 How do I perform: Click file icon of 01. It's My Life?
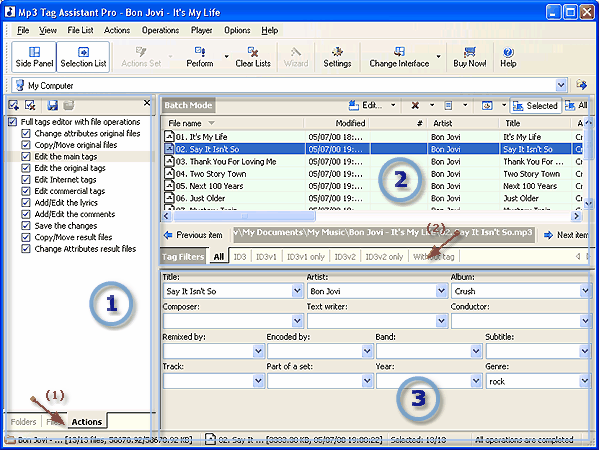169,137
